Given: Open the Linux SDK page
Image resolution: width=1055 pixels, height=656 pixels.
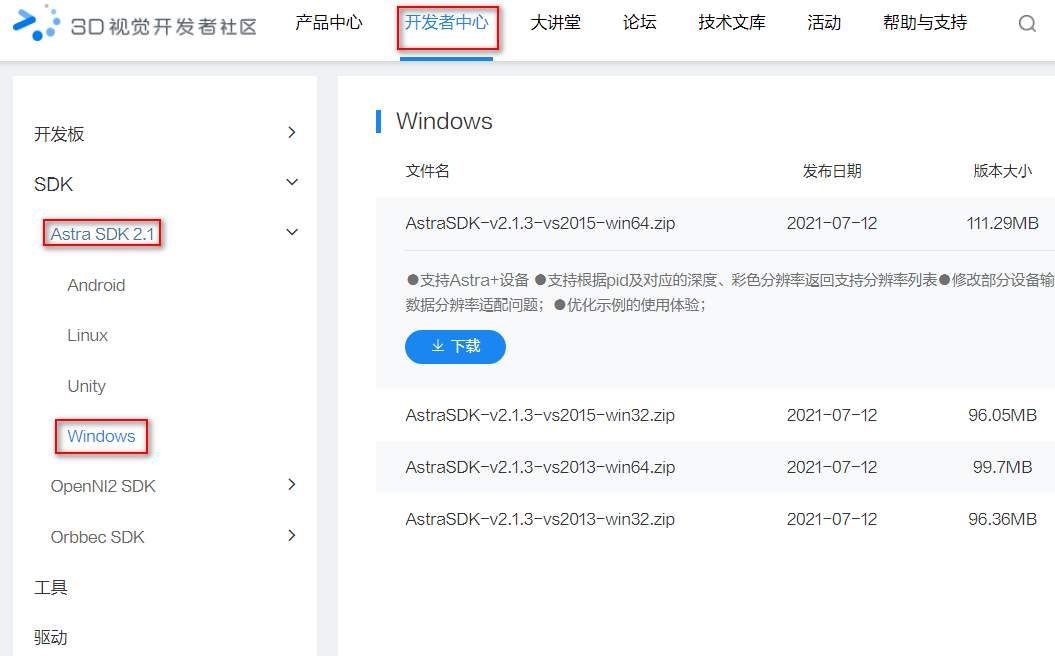Looking at the screenshot, I should click(87, 335).
